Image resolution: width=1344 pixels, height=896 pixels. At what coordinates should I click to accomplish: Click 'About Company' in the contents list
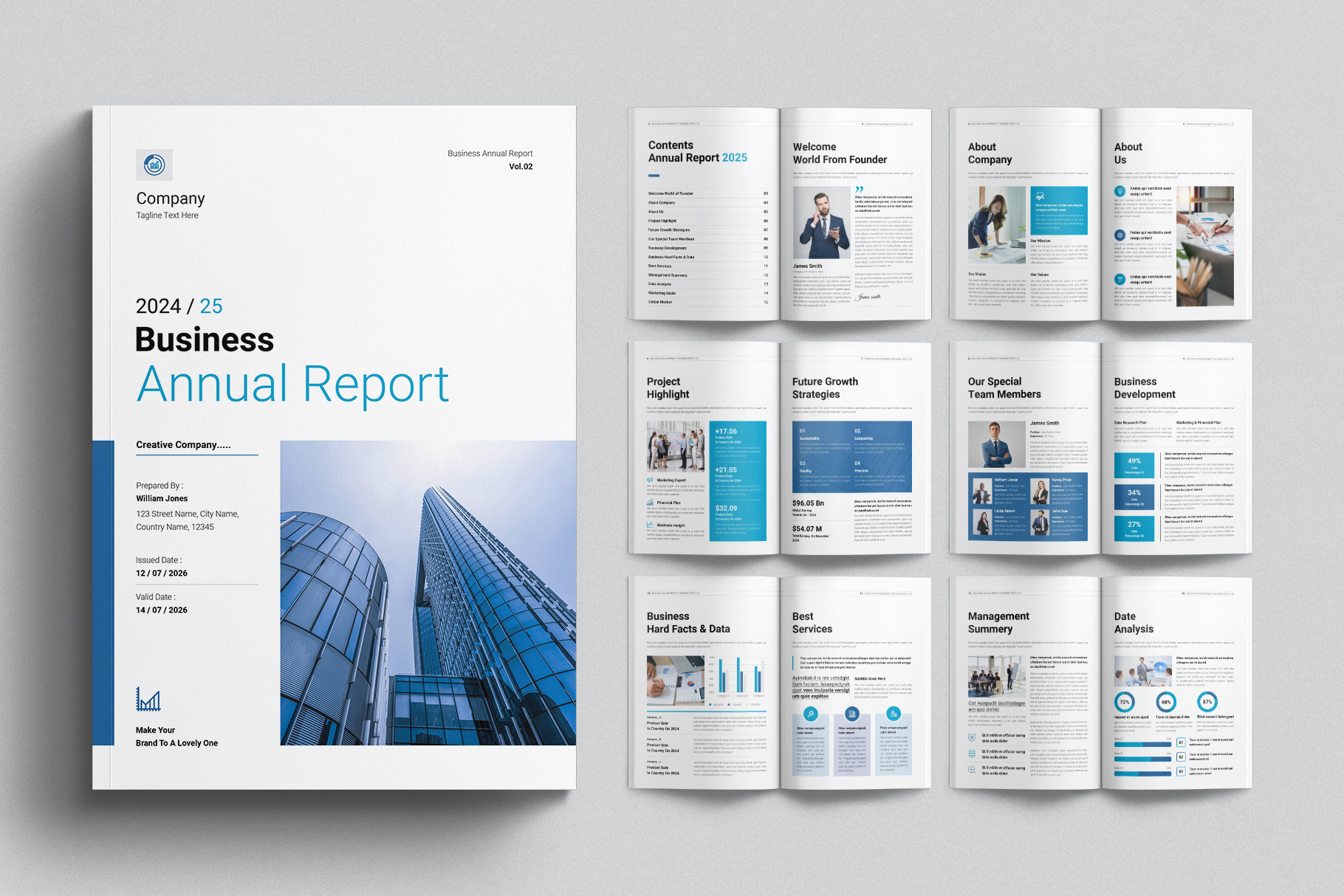point(662,202)
